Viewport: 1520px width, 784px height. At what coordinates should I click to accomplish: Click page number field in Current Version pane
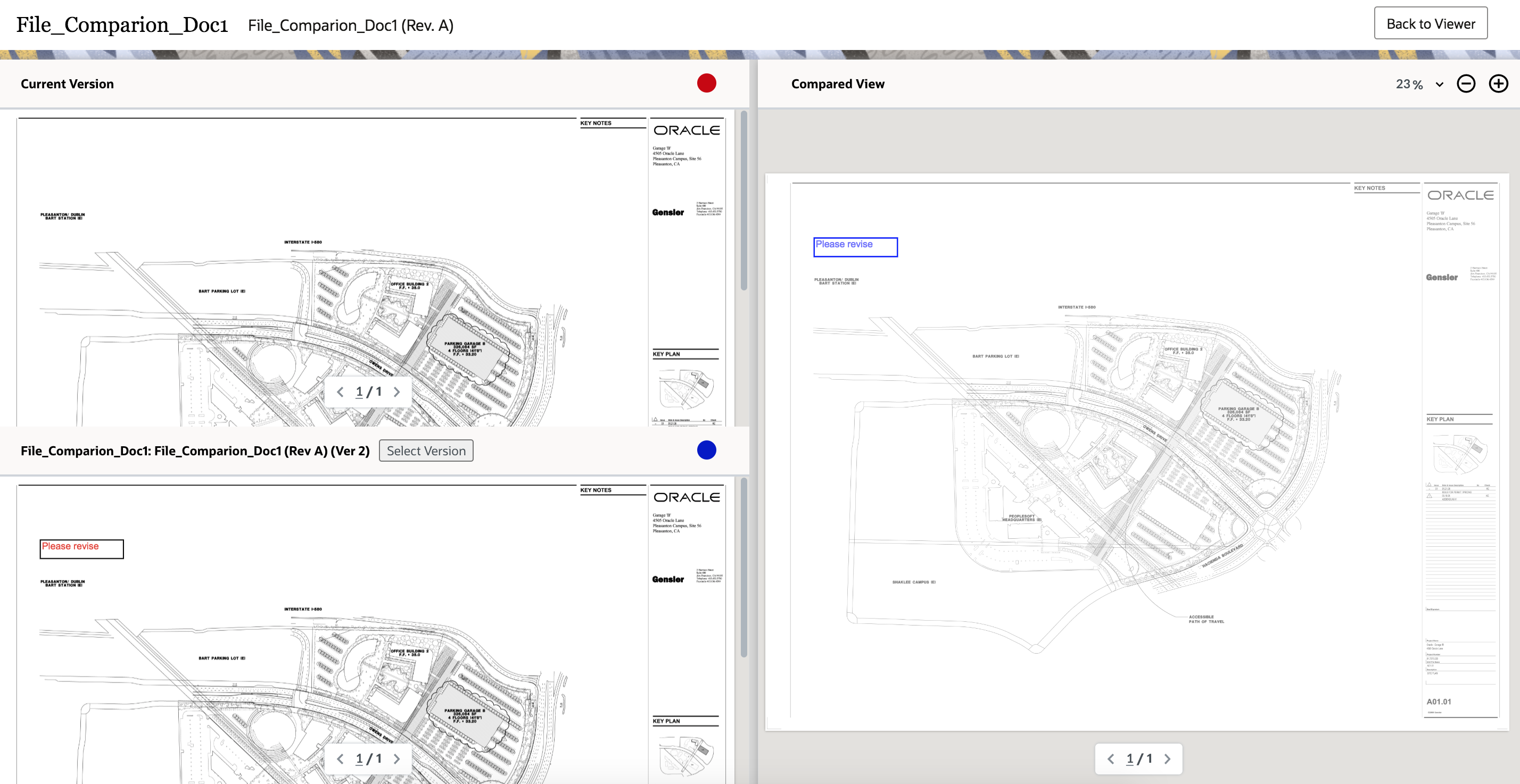click(359, 391)
